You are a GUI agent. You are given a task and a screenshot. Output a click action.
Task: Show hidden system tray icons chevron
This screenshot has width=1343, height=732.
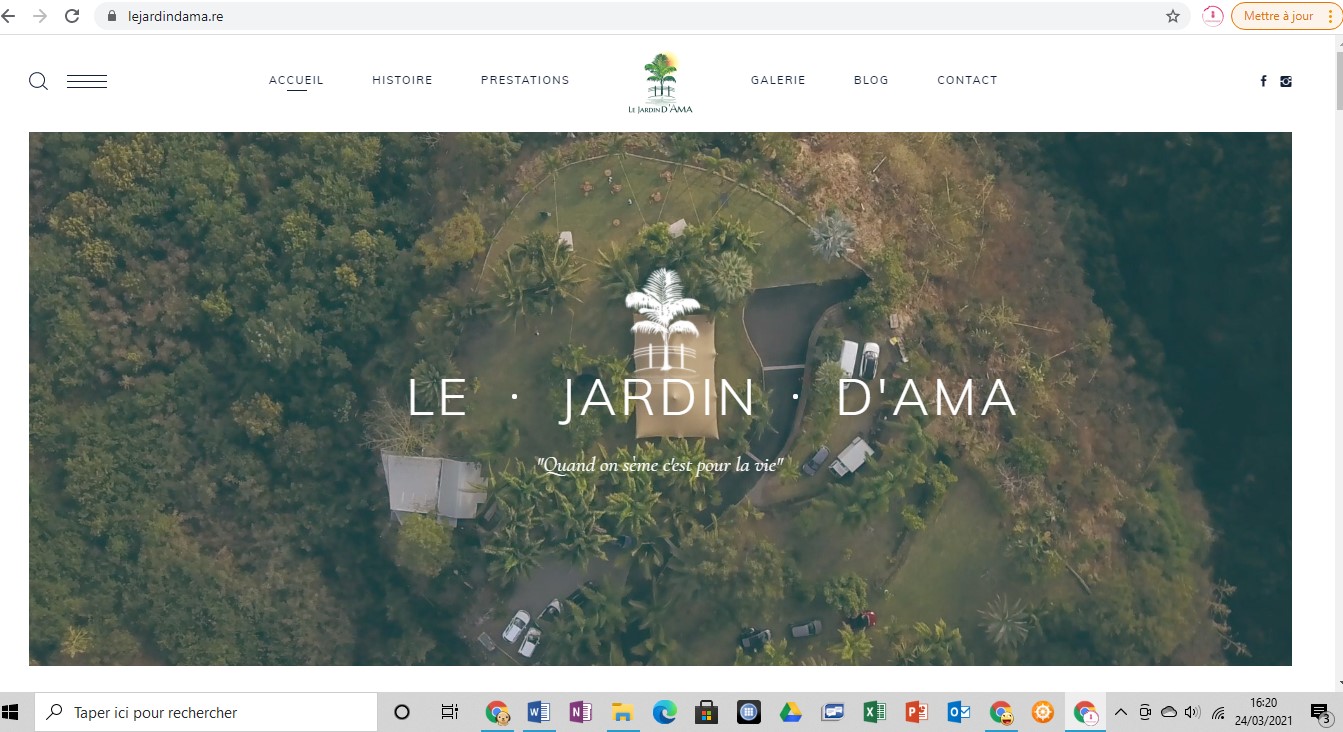pyautogui.click(x=1121, y=713)
